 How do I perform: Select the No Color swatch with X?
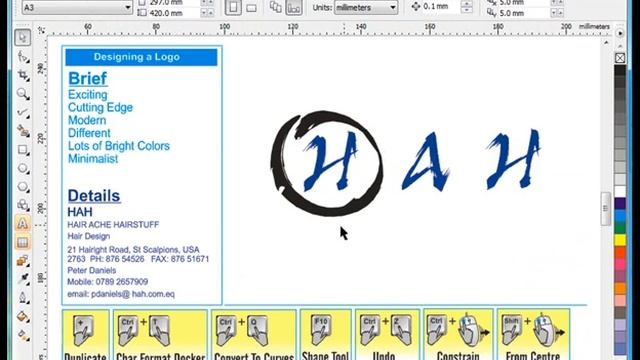click(620, 58)
